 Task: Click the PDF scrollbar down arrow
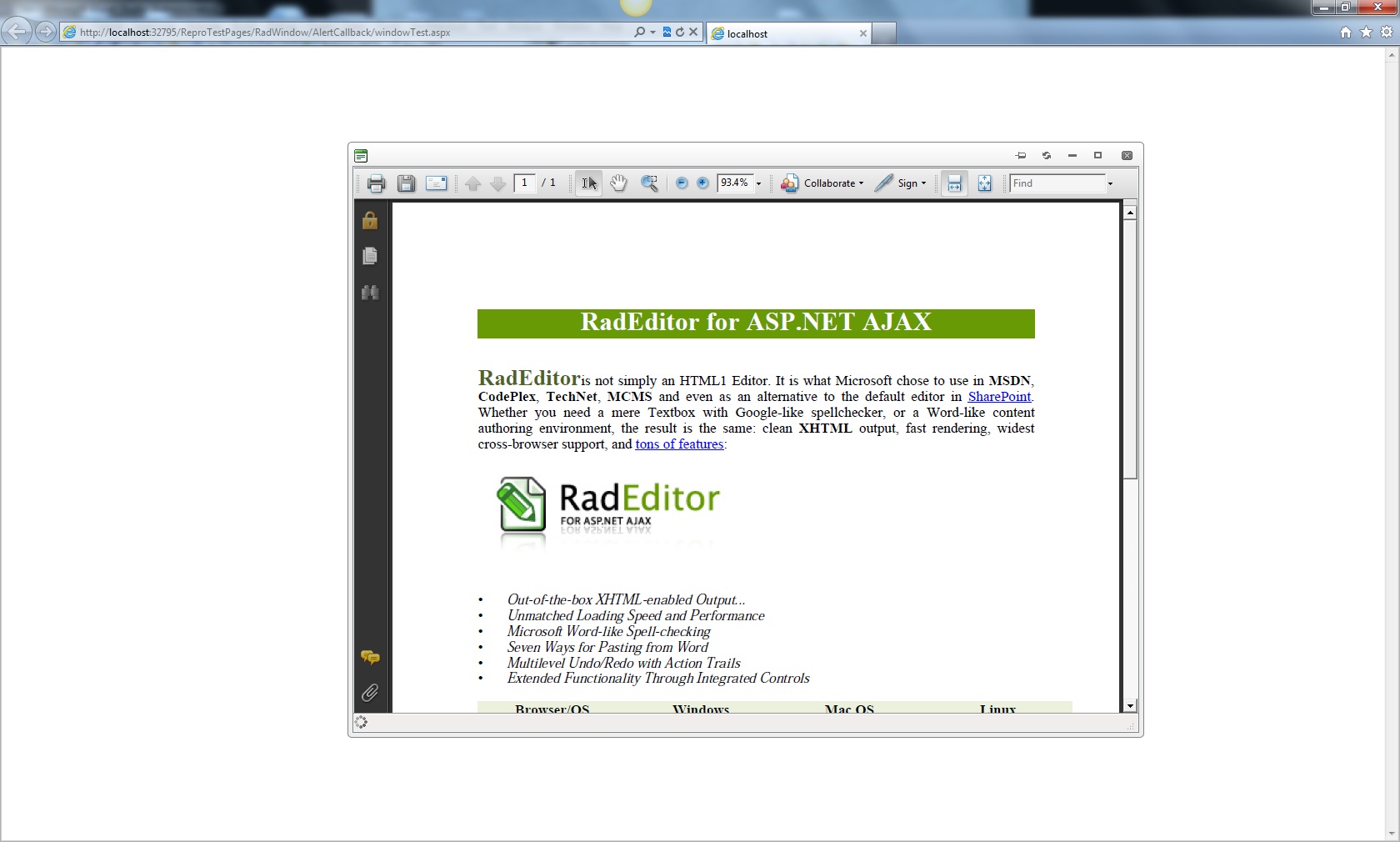tap(1130, 706)
